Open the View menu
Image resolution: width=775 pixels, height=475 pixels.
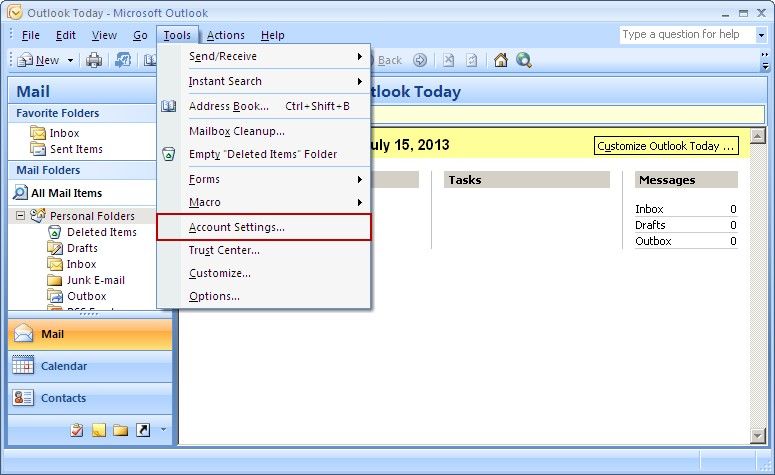pyautogui.click(x=104, y=35)
